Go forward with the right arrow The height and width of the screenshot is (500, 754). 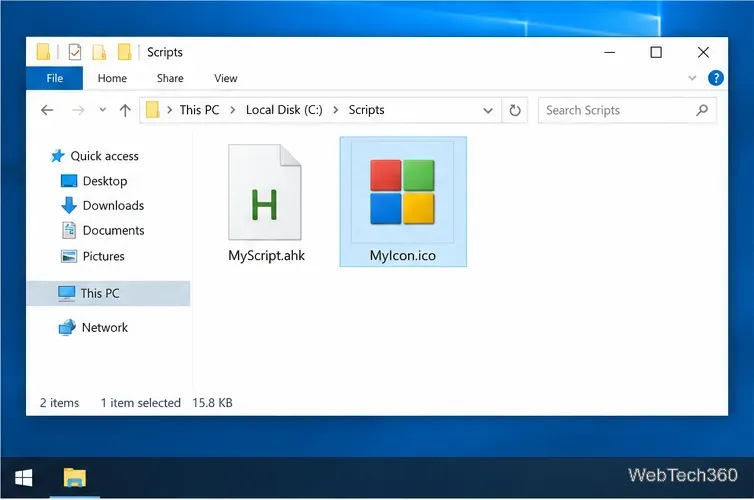[x=78, y=110]
